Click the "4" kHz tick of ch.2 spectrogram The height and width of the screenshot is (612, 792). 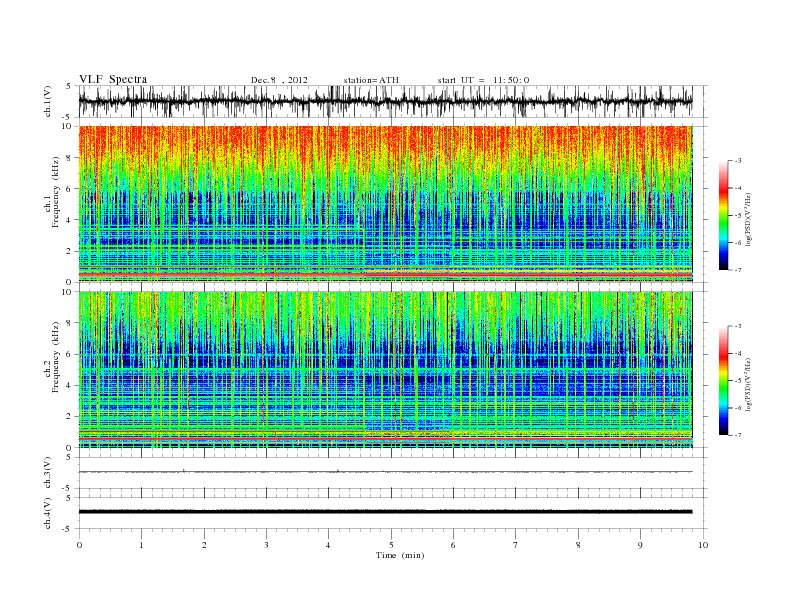click(x=69, y=386)
